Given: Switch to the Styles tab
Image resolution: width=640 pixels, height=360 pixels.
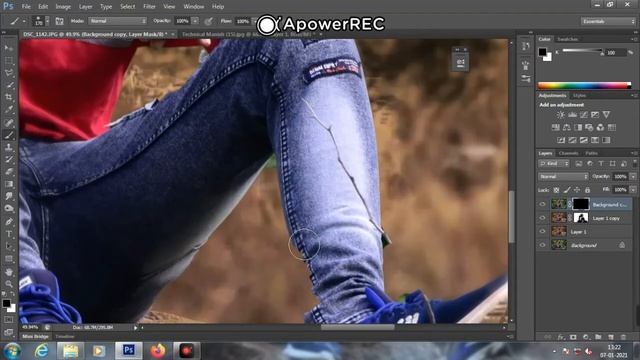Looking at the screenshot, I should click(x=579, y=96).
